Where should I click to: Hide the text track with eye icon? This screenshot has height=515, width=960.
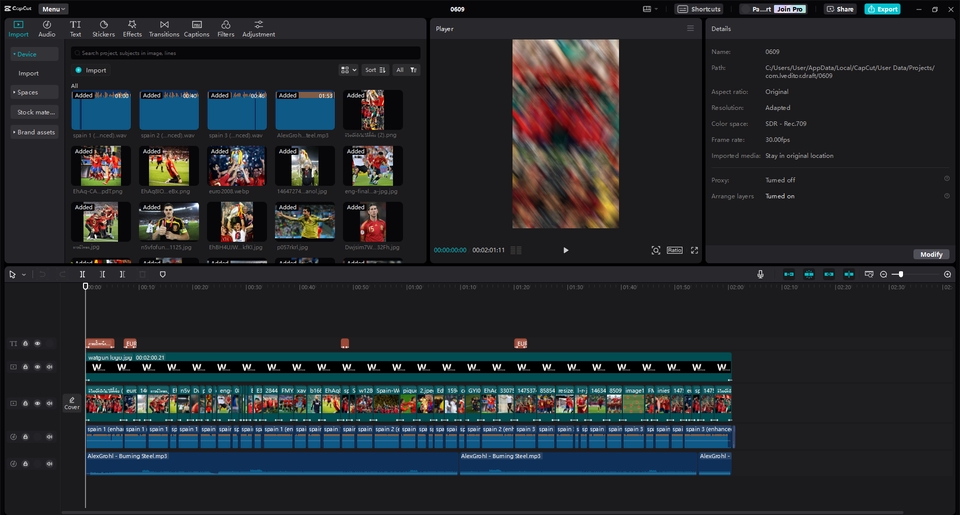(x=38, y=343)
